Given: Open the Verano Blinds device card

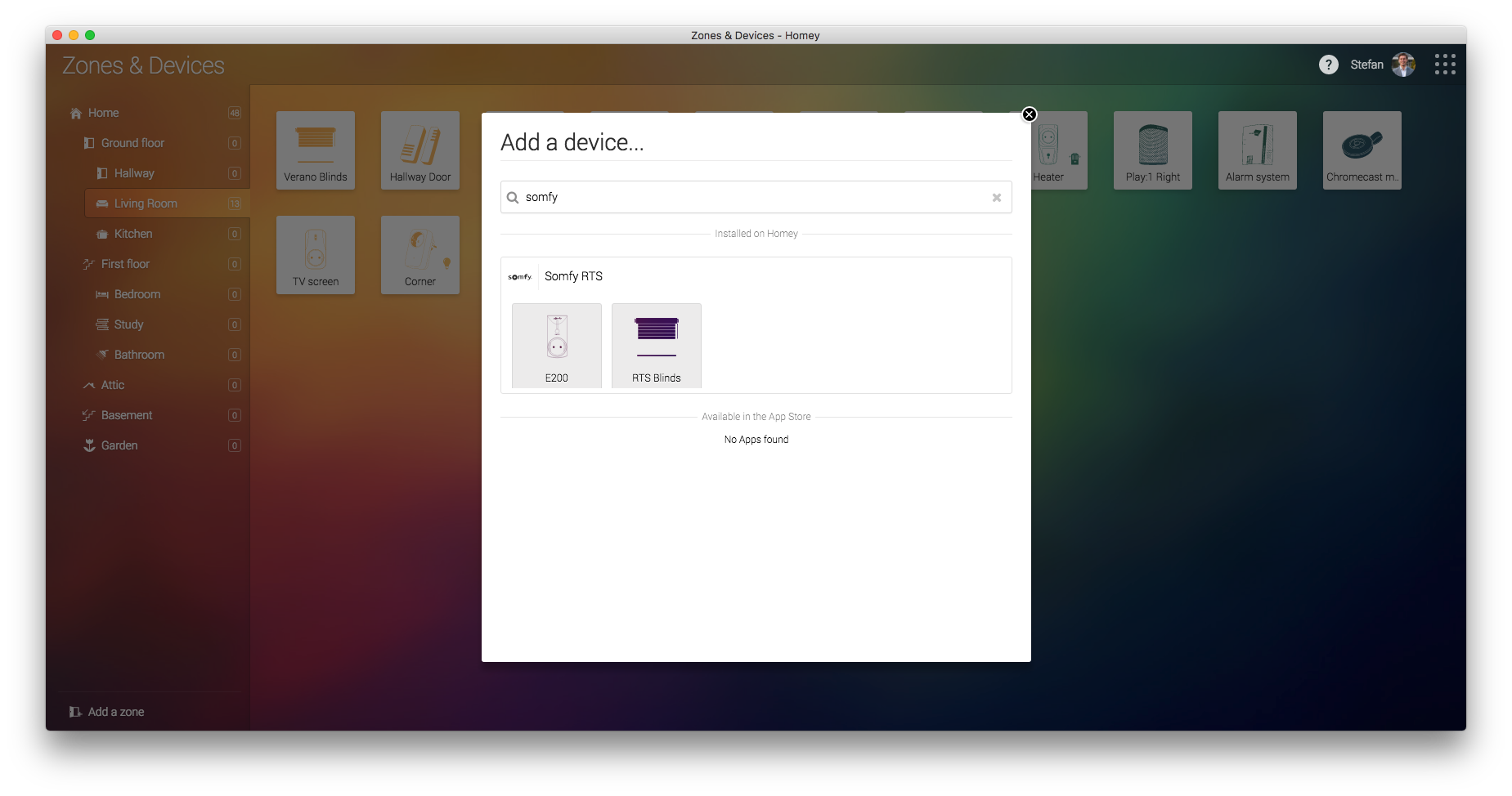Looking at the screenshot, I should coord(316,150).
